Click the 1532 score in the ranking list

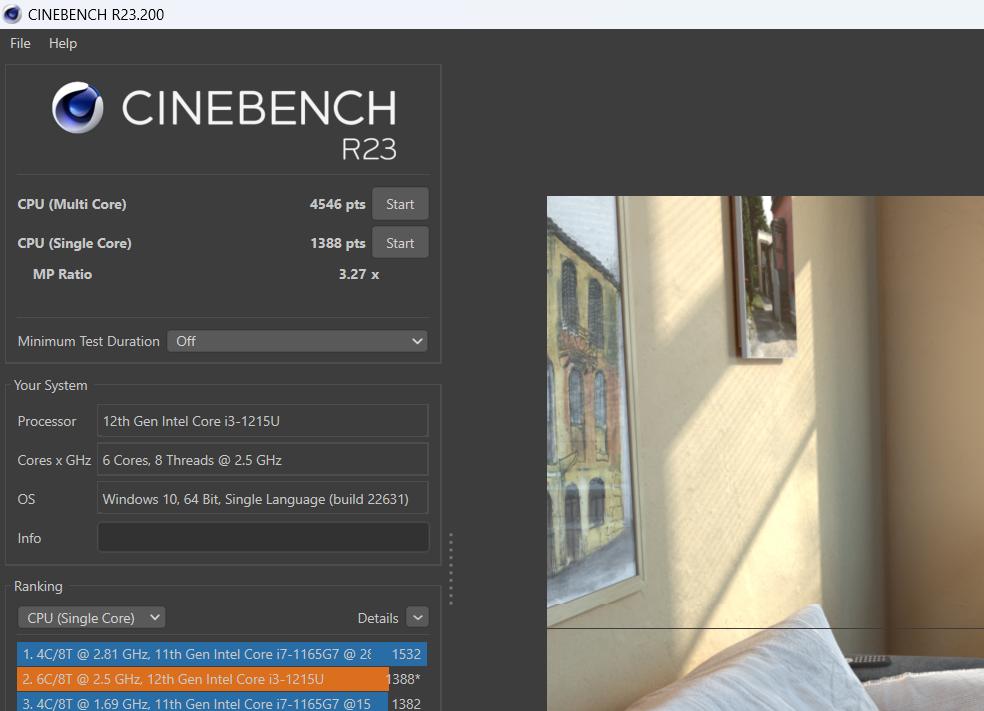click(x=406, y=654)
